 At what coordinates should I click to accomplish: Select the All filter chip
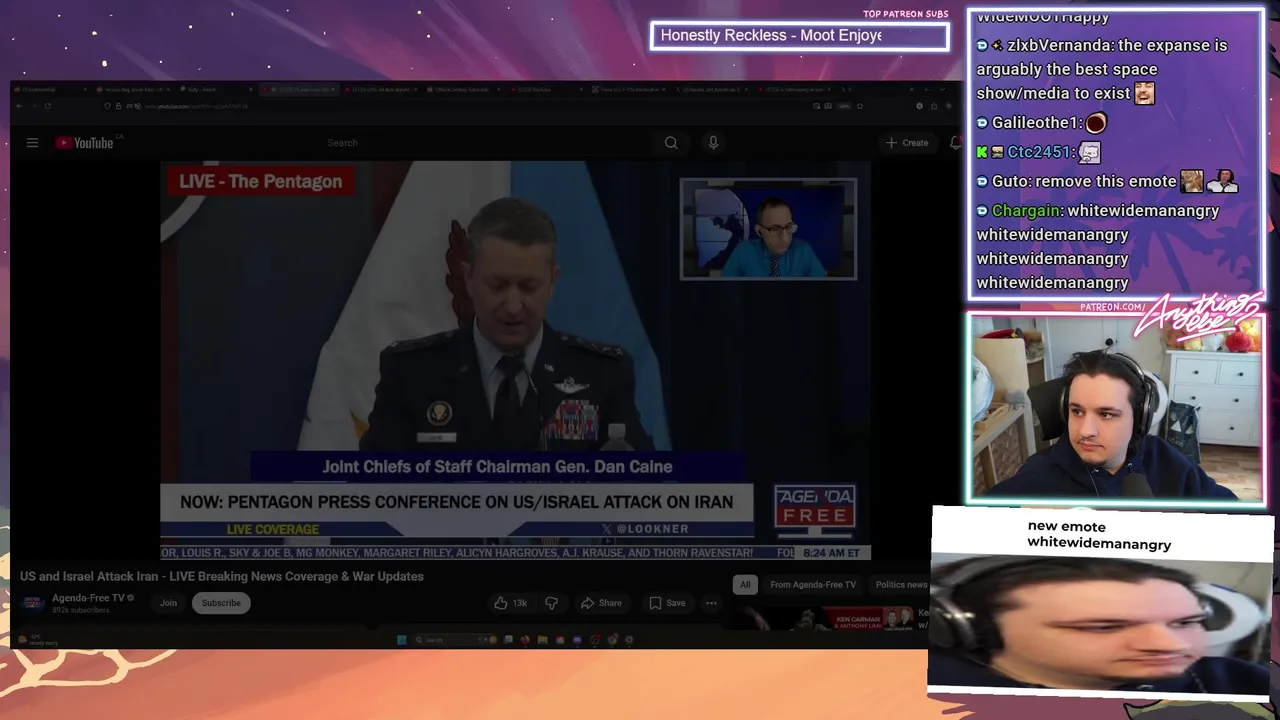pos(745,585)
